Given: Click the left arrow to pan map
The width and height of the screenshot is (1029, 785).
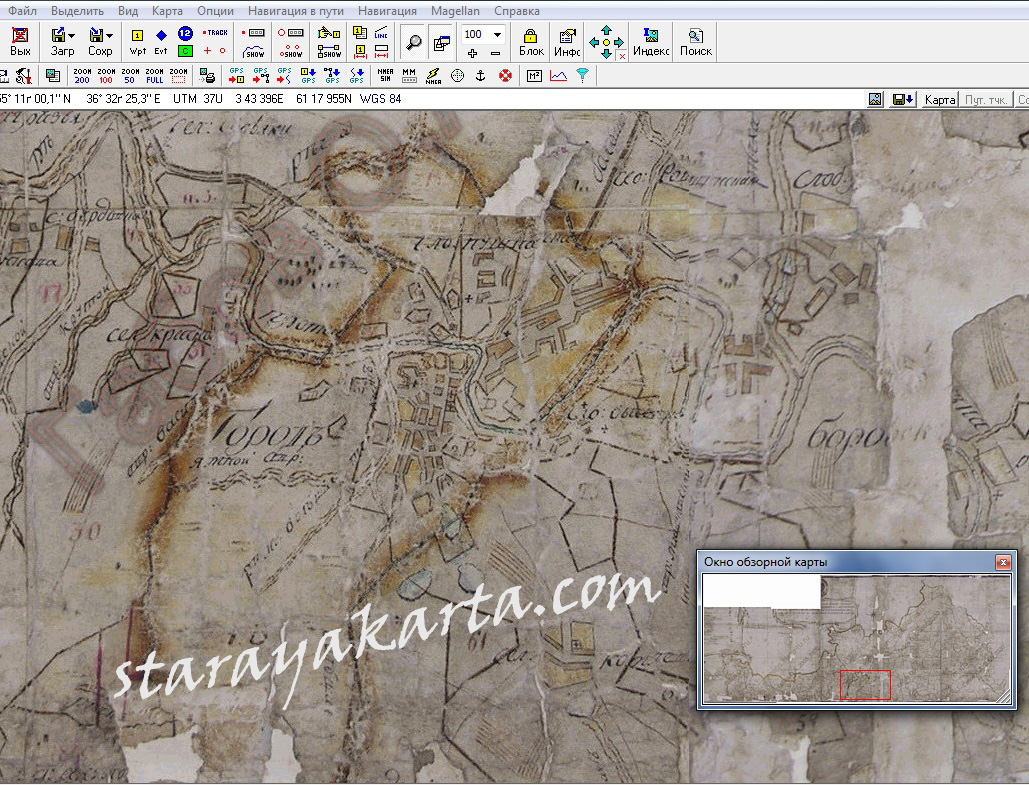Looking at the screenshot, I should (x=594, y=42).
